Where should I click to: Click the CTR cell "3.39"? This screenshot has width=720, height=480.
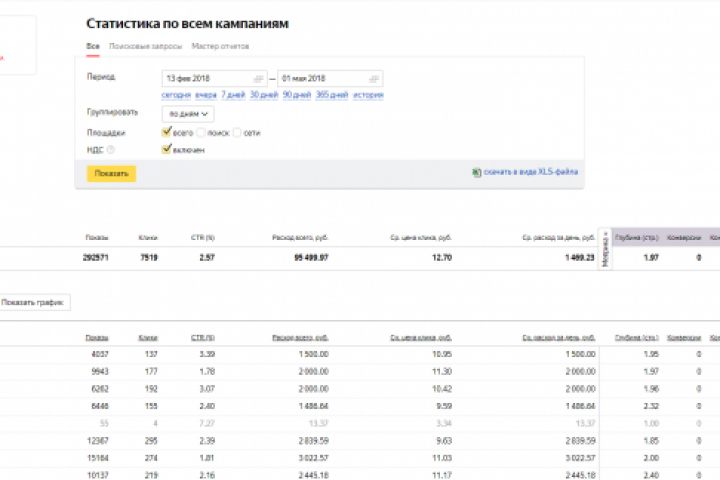207,354
